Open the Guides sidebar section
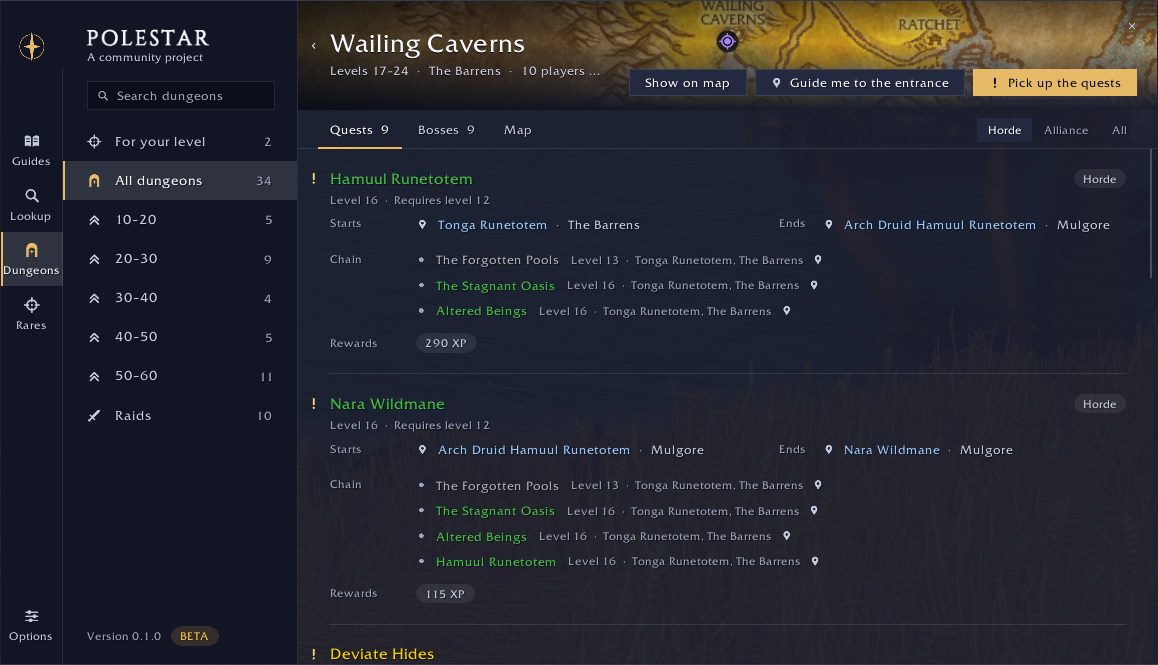1158x665 pixels. pyautogui.click(x=31, y=151)
